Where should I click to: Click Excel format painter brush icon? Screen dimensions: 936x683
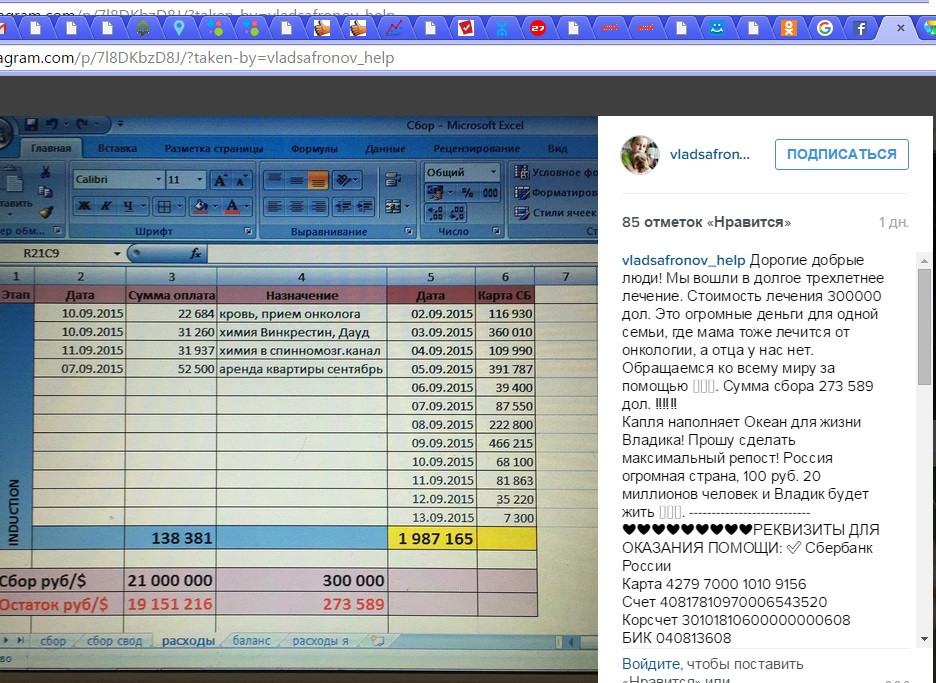point(46,211)
